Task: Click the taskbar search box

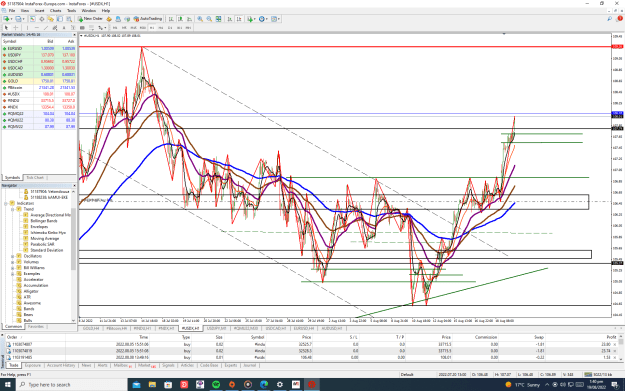Action: tap(72, 385)
